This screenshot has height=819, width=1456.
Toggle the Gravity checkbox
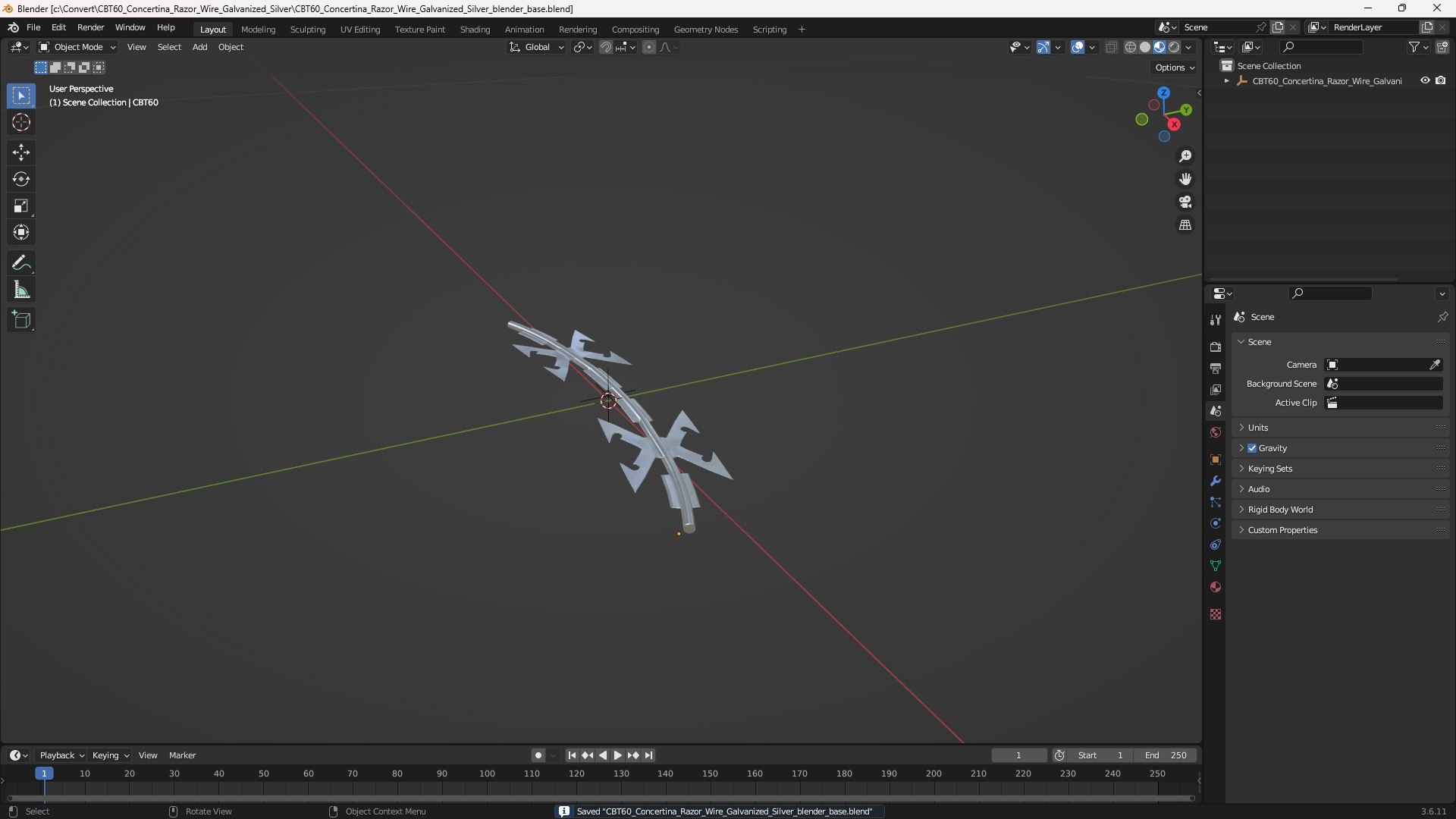pos(1252,448)
